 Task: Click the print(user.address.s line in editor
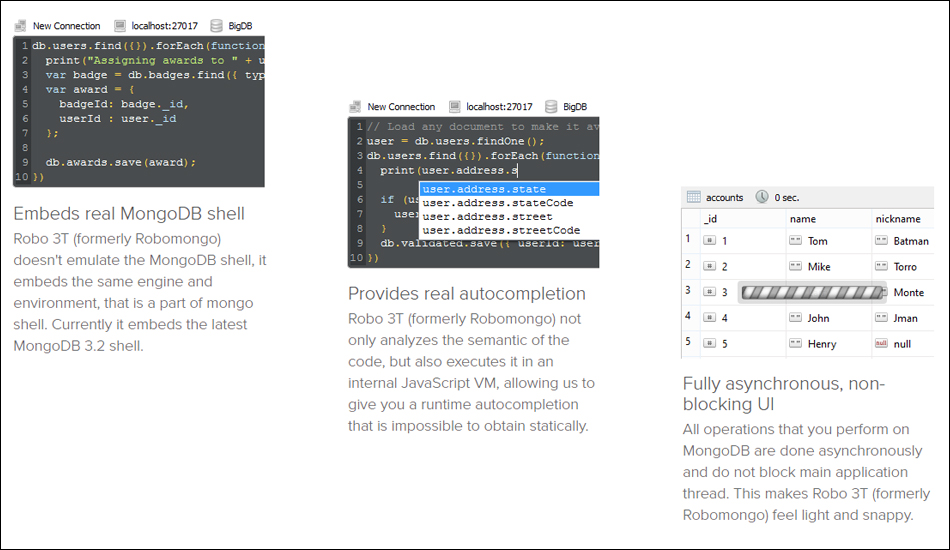(449, 171)
